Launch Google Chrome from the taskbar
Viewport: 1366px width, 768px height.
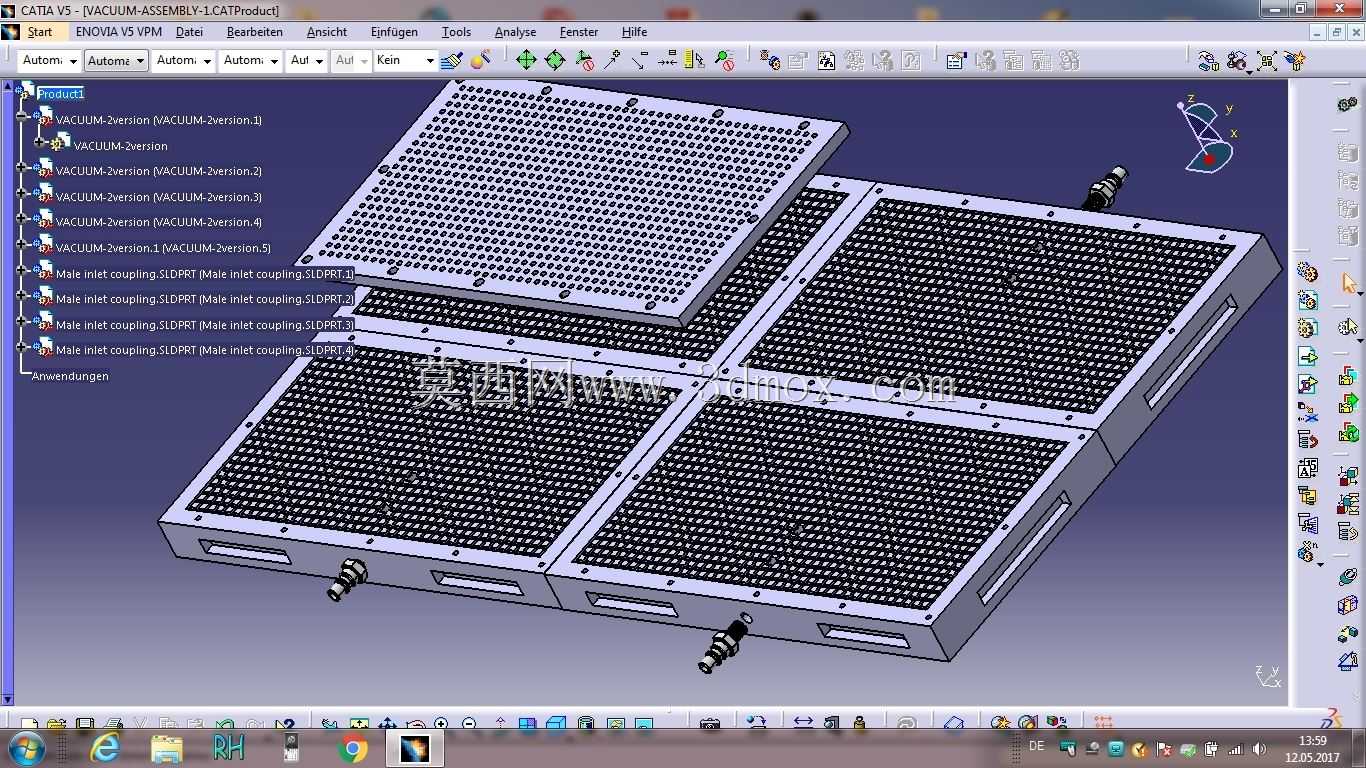point(352,748)
